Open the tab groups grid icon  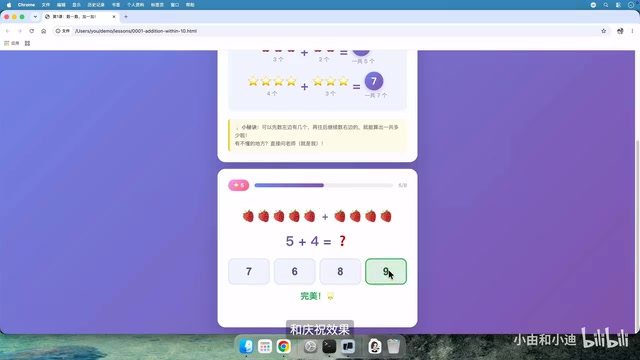click(27, 43)
